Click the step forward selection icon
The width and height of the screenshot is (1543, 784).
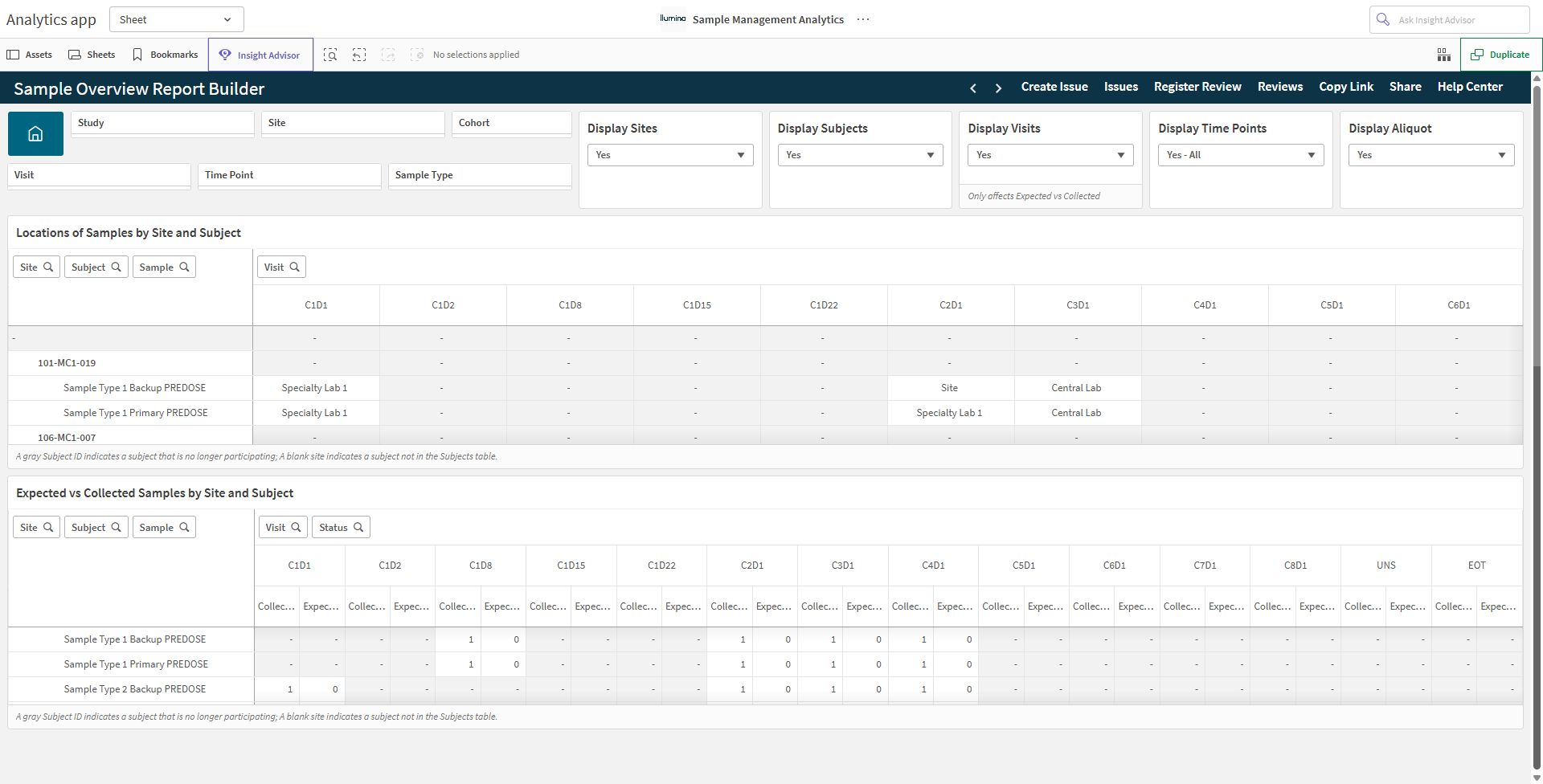click(388, 55)
